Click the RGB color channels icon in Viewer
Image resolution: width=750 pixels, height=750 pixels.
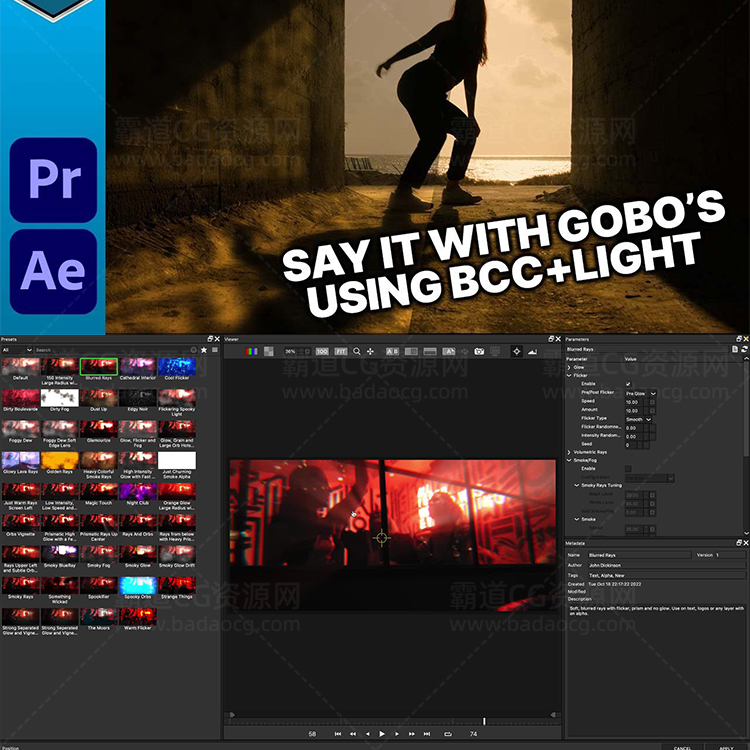pos(250,352)
